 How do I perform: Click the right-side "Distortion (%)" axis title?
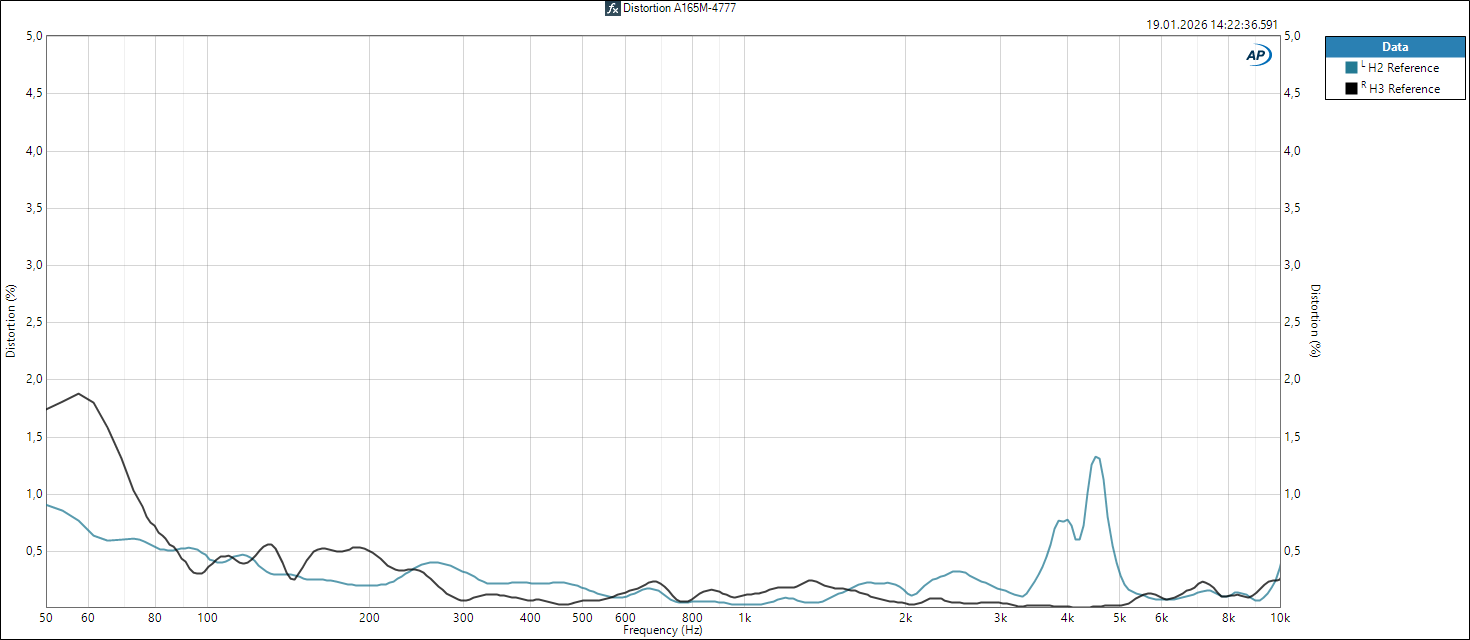pos(1316,321)
